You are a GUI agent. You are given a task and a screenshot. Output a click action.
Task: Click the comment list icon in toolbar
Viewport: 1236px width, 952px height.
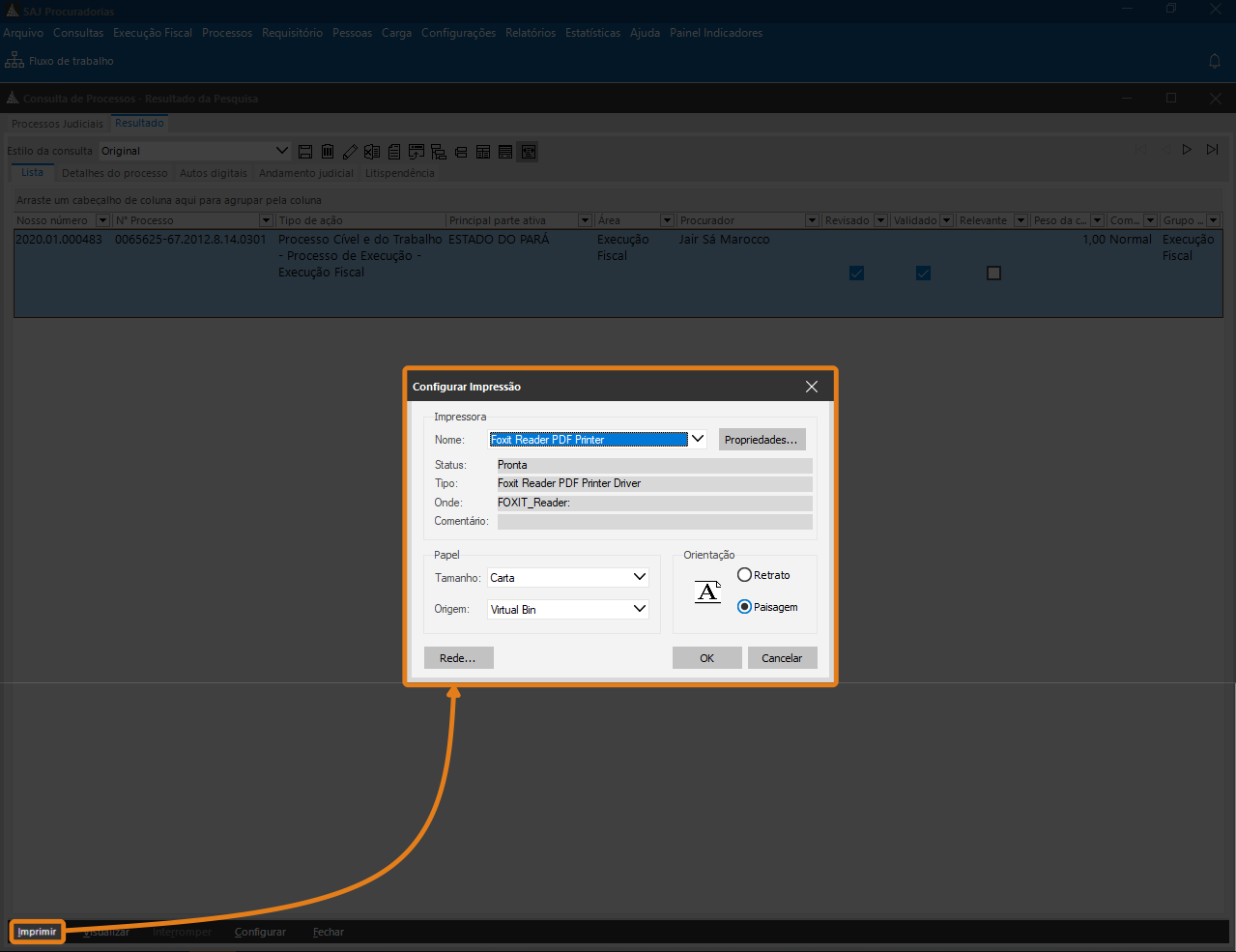click(x=417, y=152)
